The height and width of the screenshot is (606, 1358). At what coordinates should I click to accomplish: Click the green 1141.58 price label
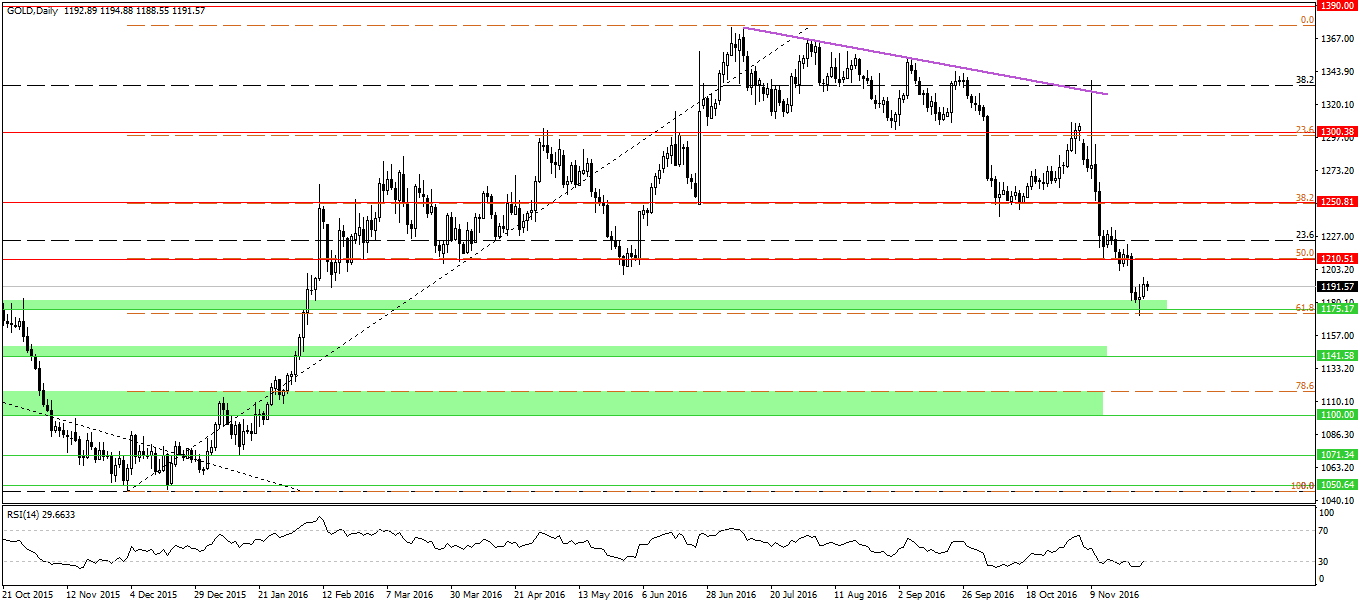(x=1336, y=355)
